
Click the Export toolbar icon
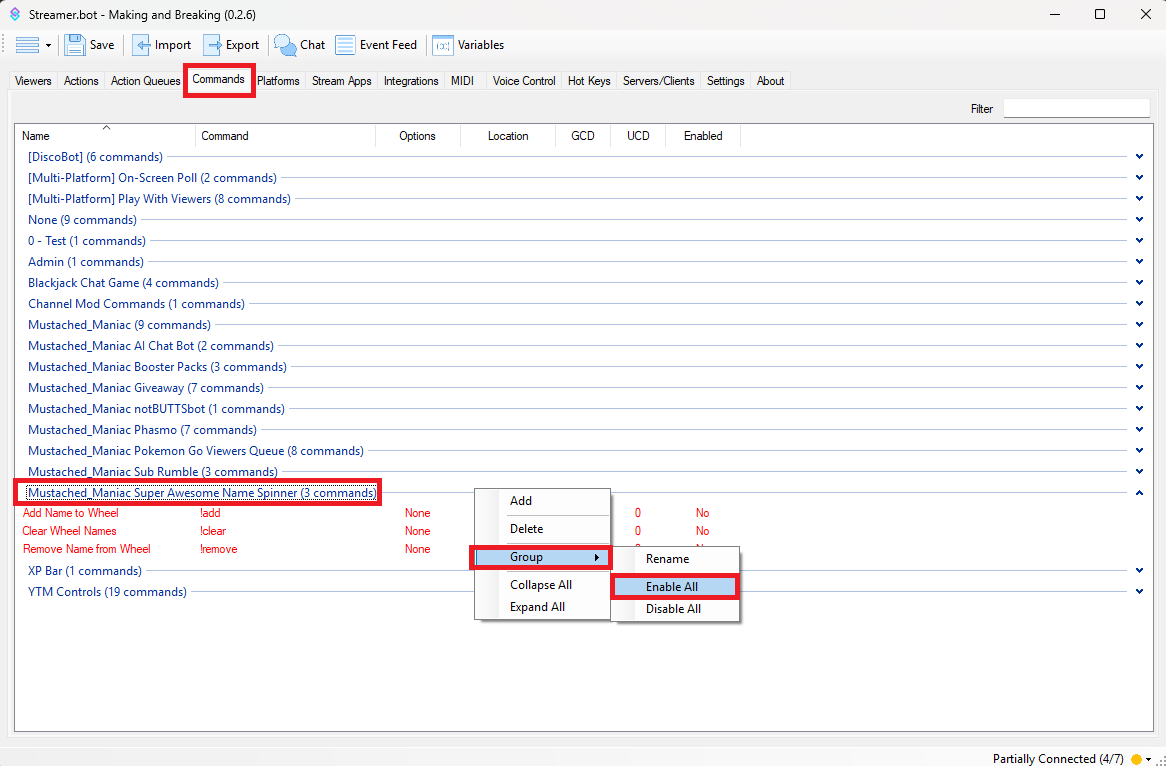tap(213, 45)
